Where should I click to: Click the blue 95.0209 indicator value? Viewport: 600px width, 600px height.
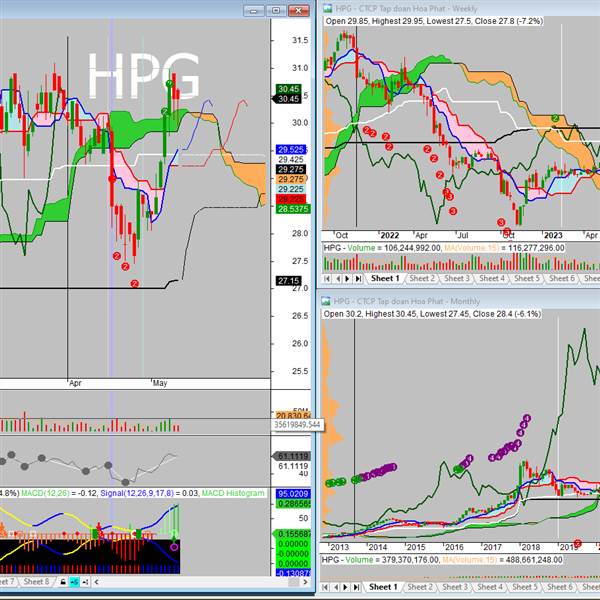[x=293, y=494]
